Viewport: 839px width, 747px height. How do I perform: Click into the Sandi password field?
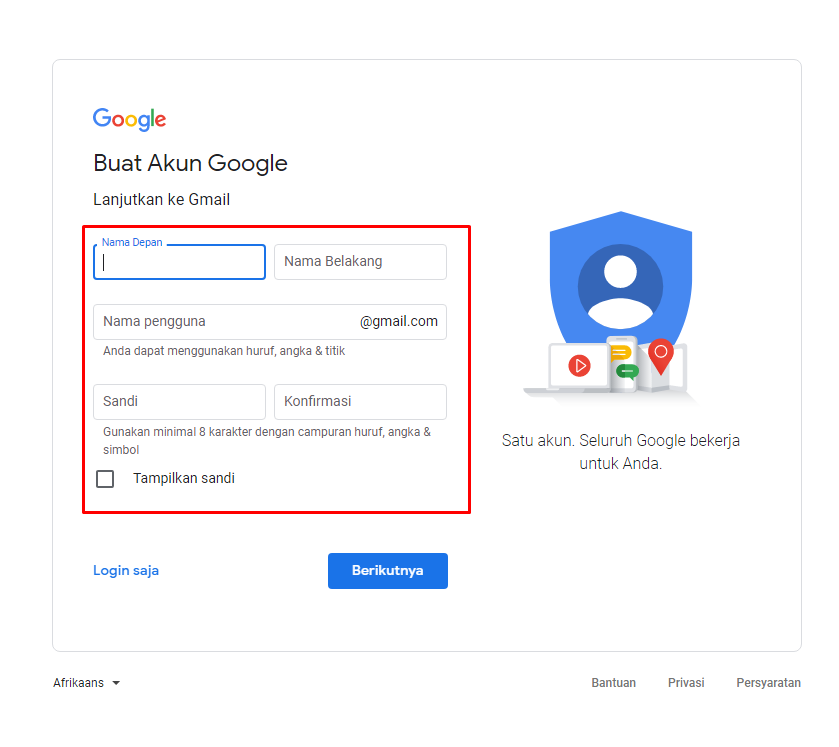coord(179,401)
